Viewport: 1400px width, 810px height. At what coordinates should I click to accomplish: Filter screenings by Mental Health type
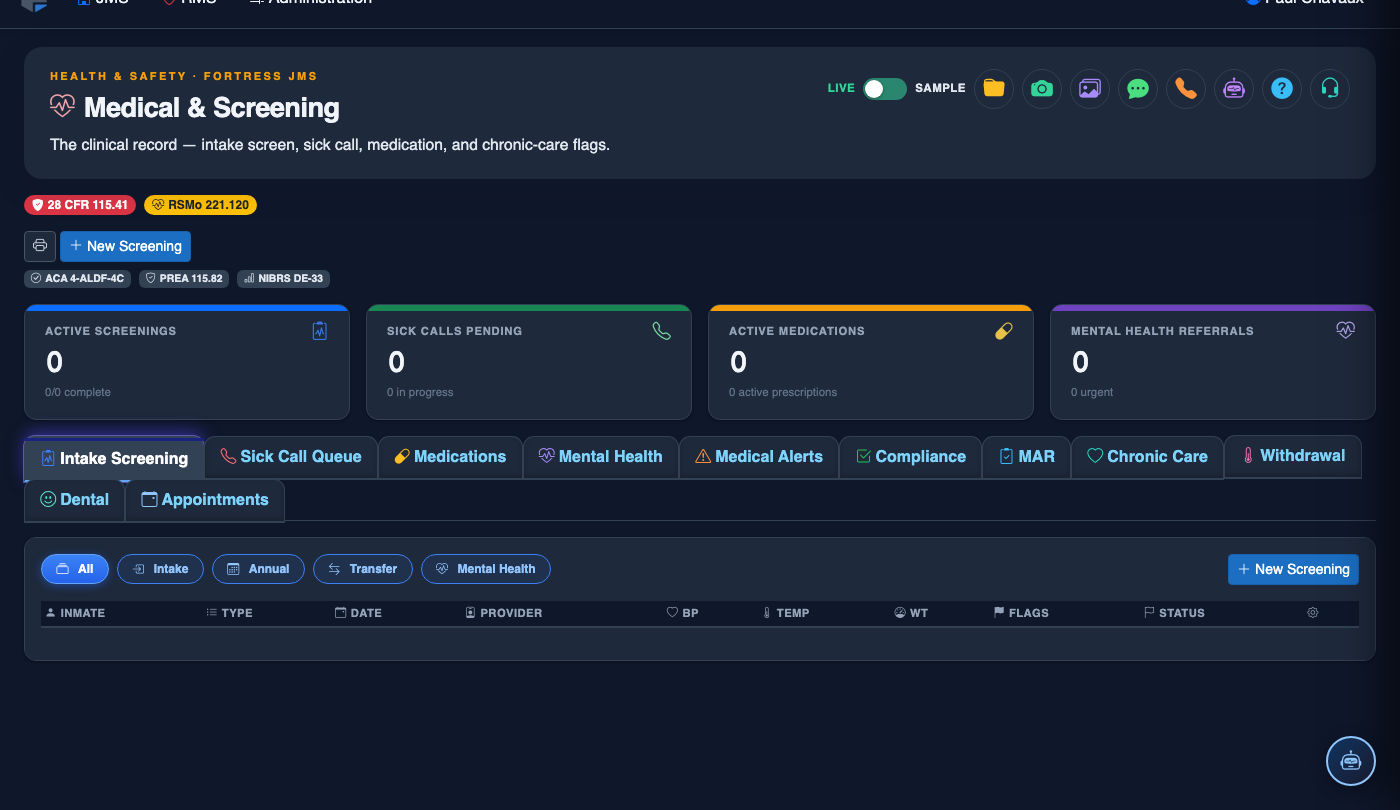pyautogui.click(x=486, y=569)
